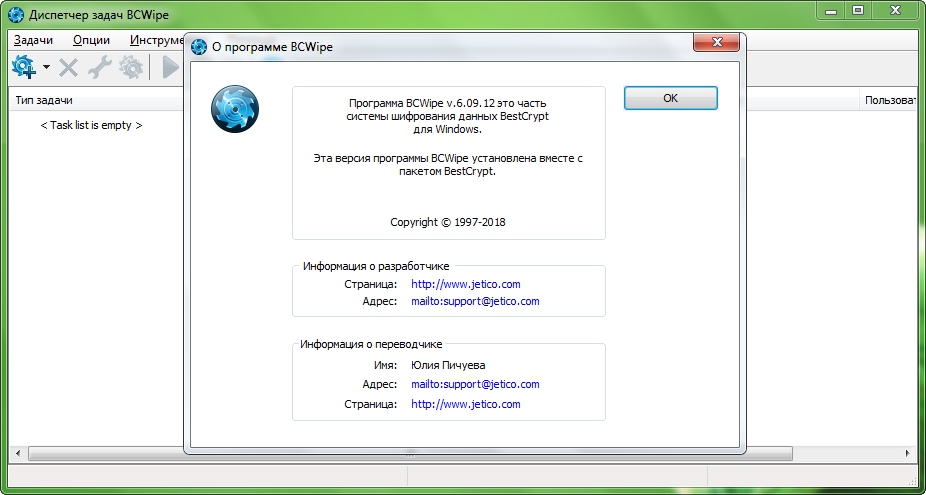Click OK in the about dialog
The image size is (926, 495).
pos(670,99)
